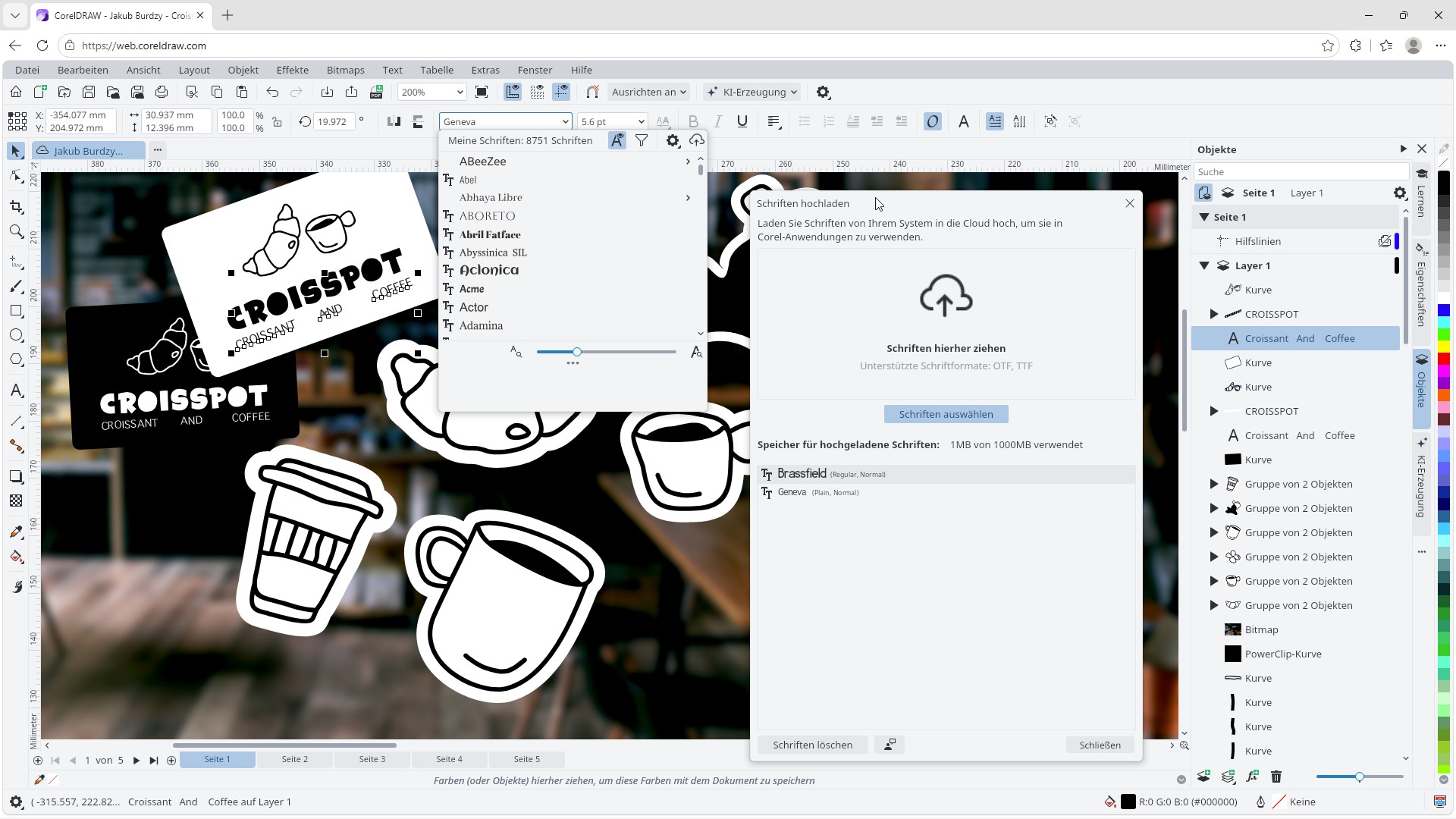Open the font list settings gear

pos(672,140)
